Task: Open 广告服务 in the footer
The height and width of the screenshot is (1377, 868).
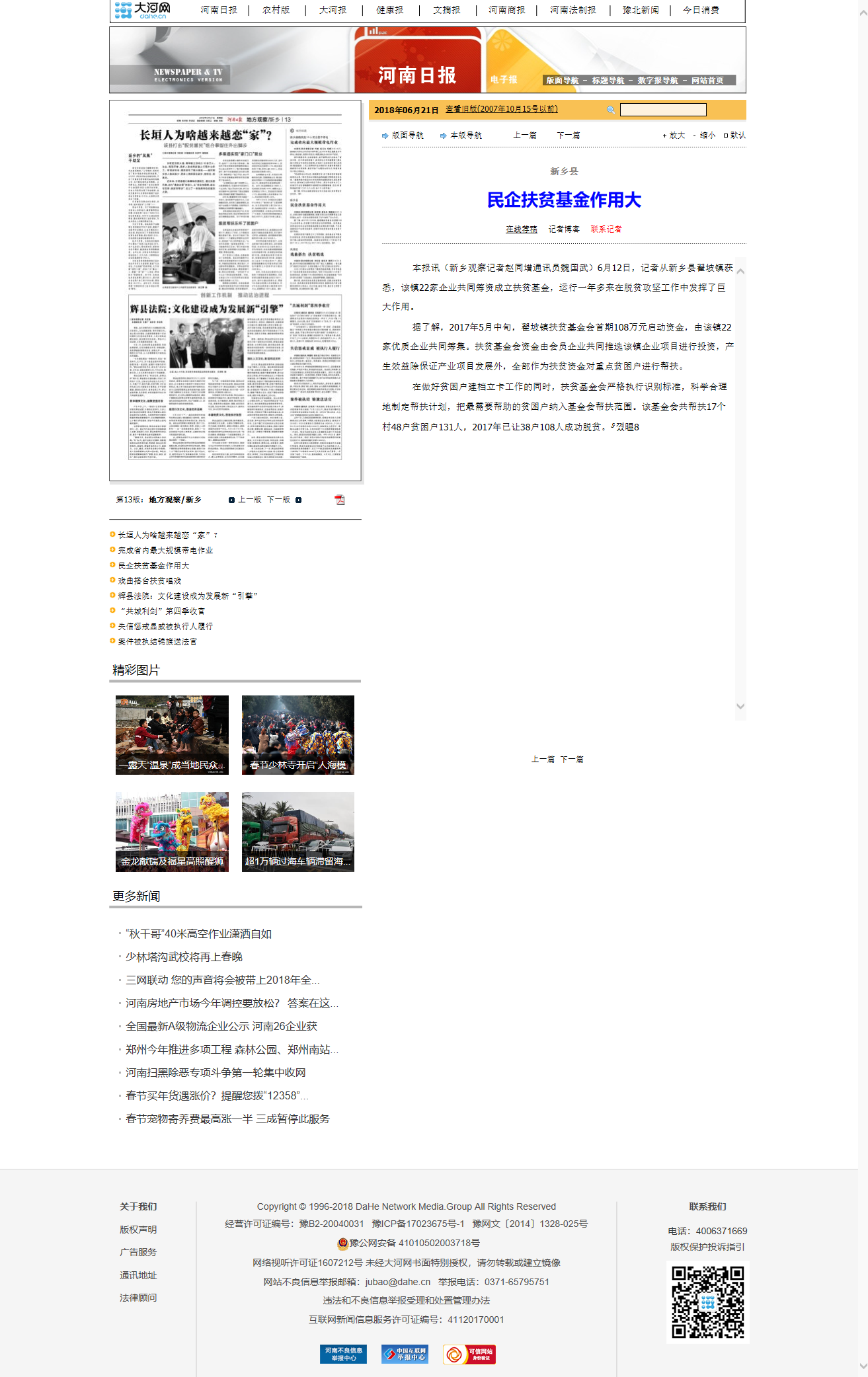Action: click(x=138, y=1252)
